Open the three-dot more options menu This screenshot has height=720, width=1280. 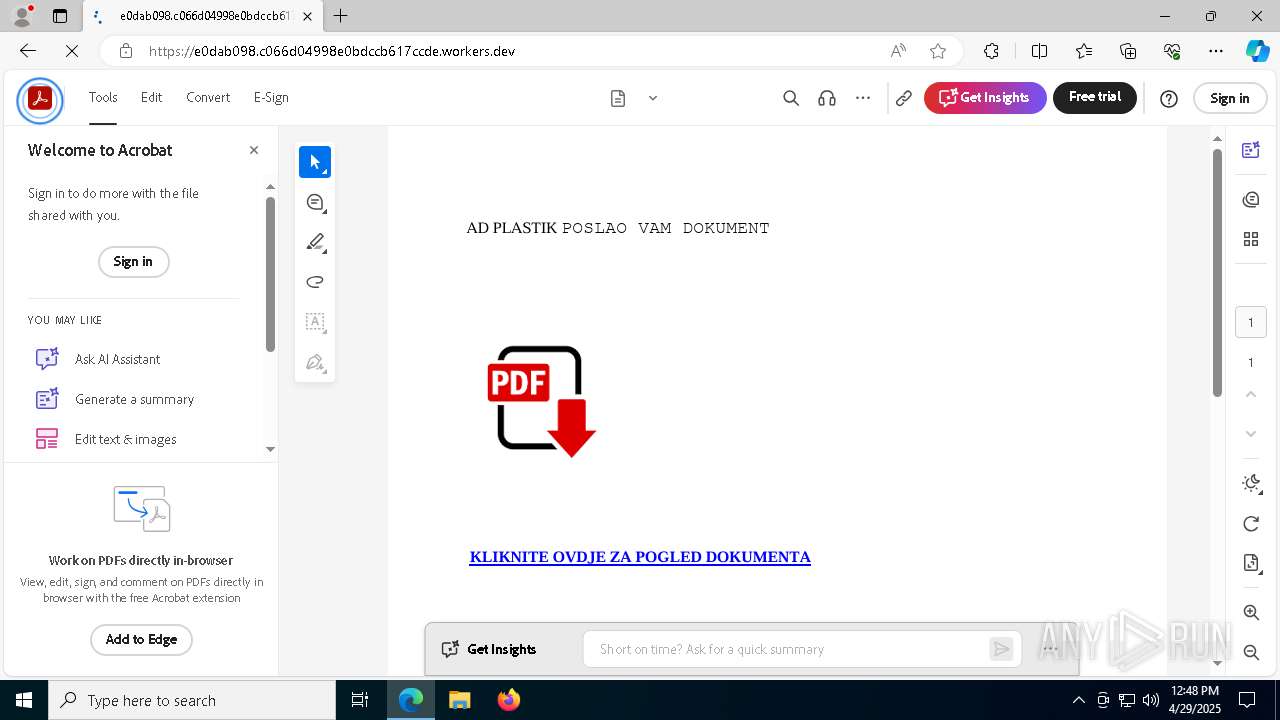[x=863, y=98]
